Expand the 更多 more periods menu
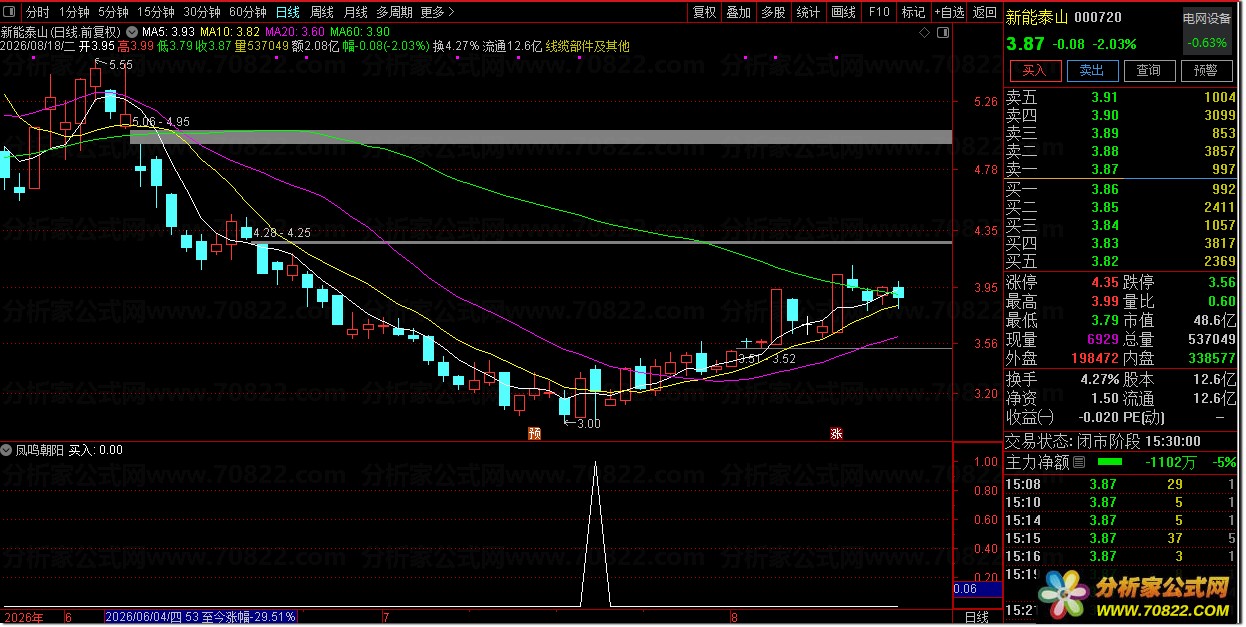 pyautogui.click(x=437, y=12)
